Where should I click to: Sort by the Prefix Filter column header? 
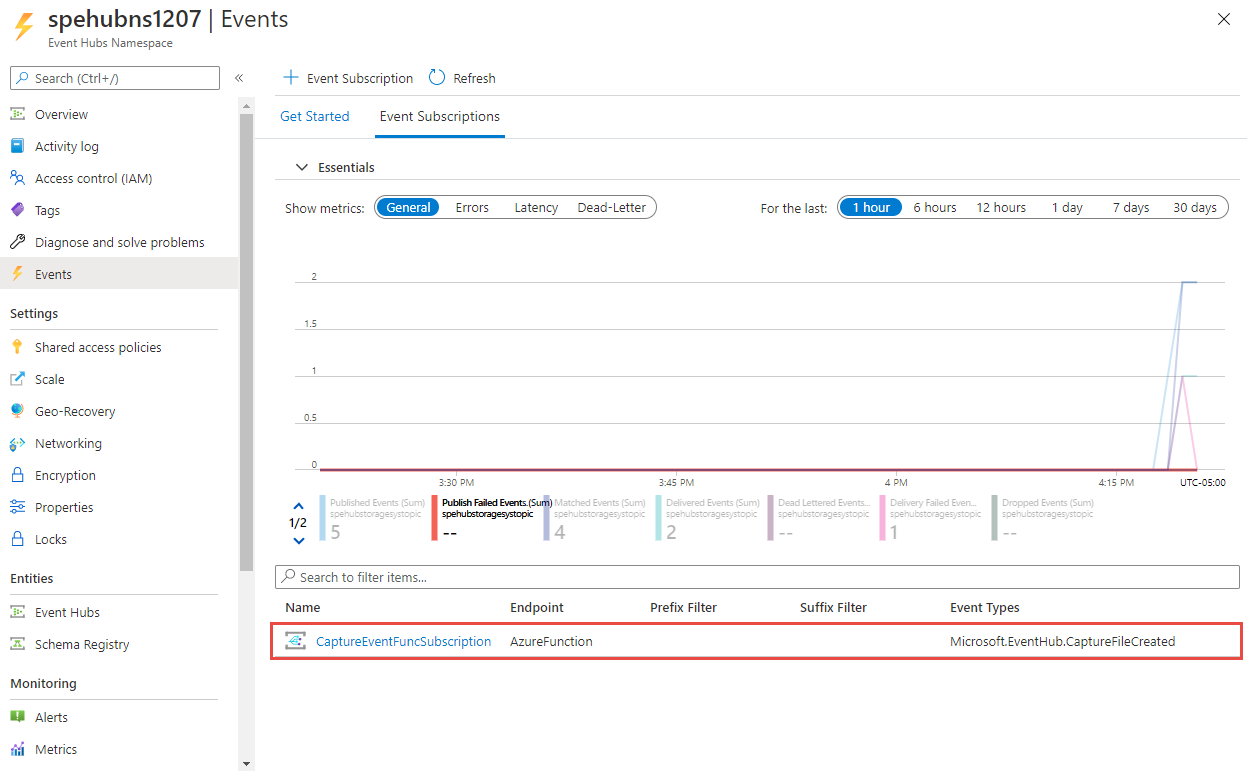683,607
